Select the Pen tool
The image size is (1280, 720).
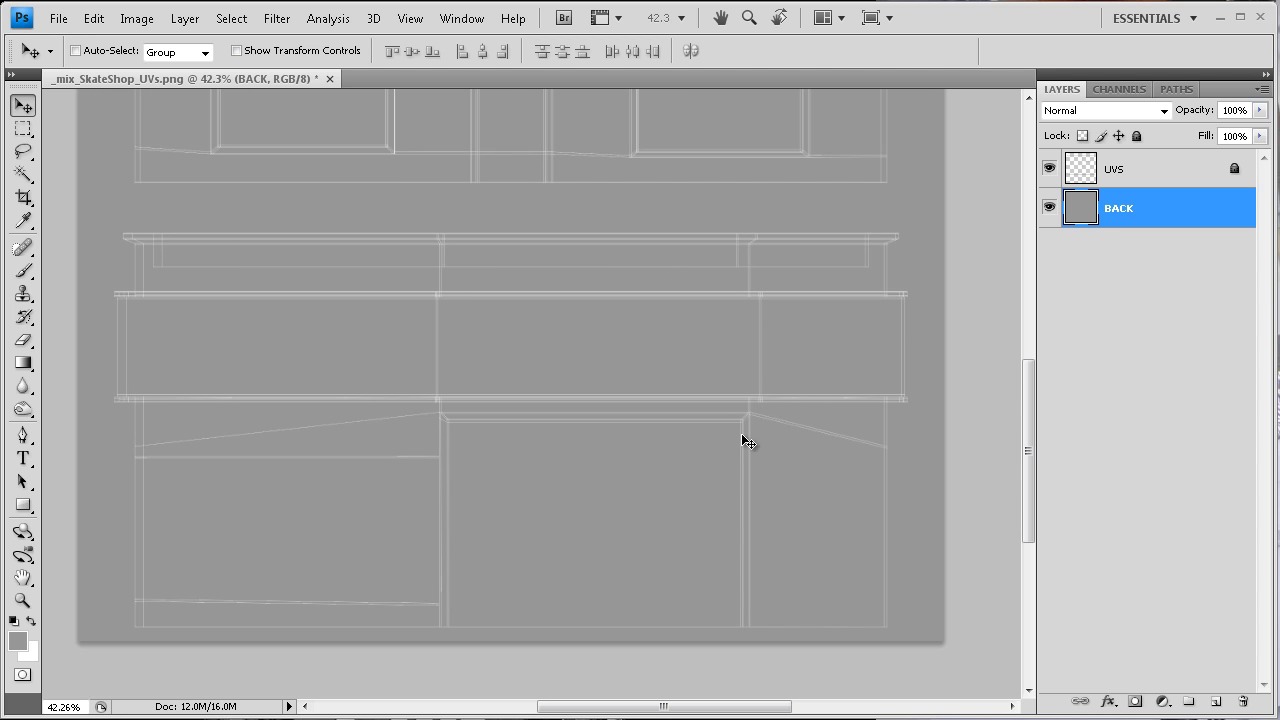click(23, 435)
